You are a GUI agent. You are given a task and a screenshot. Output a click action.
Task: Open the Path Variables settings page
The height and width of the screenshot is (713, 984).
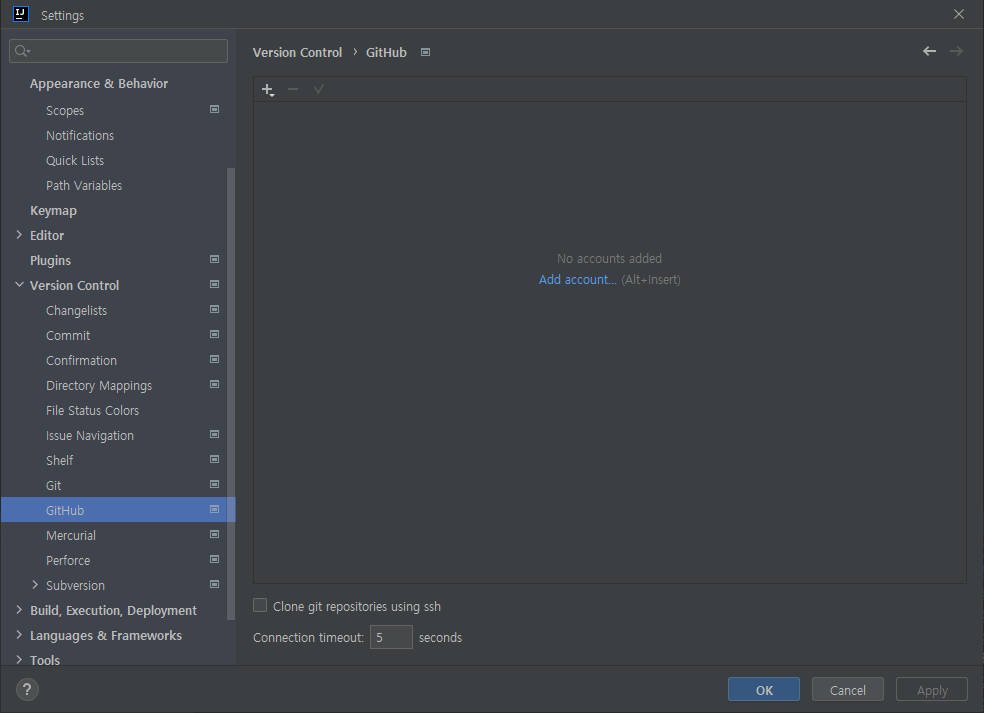click(x=83, y=186)
